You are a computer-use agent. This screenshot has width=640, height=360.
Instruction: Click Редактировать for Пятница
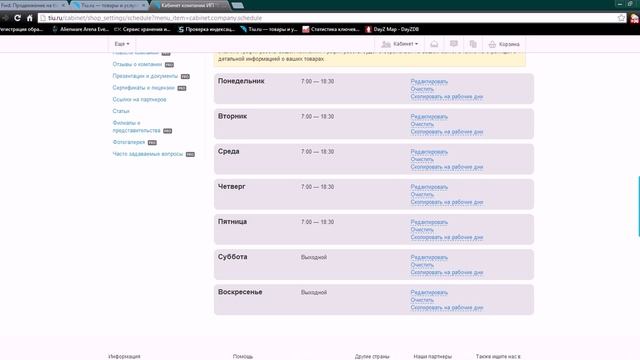click(x=429, y=222)
